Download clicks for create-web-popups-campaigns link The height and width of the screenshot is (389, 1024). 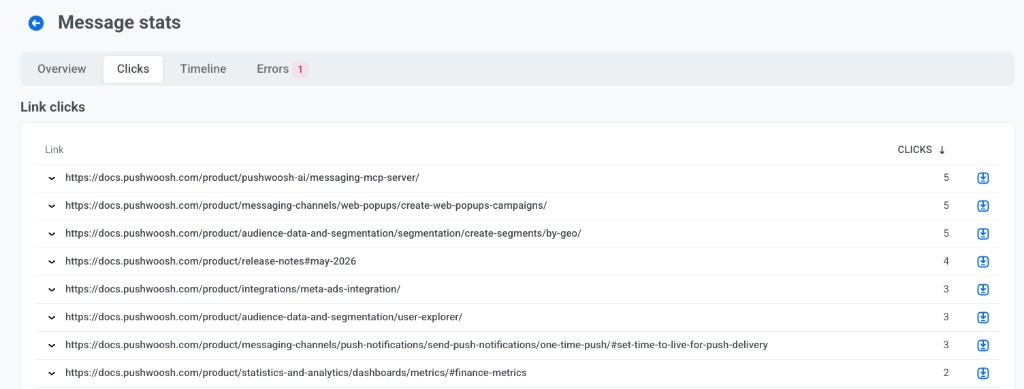[983, 206]
